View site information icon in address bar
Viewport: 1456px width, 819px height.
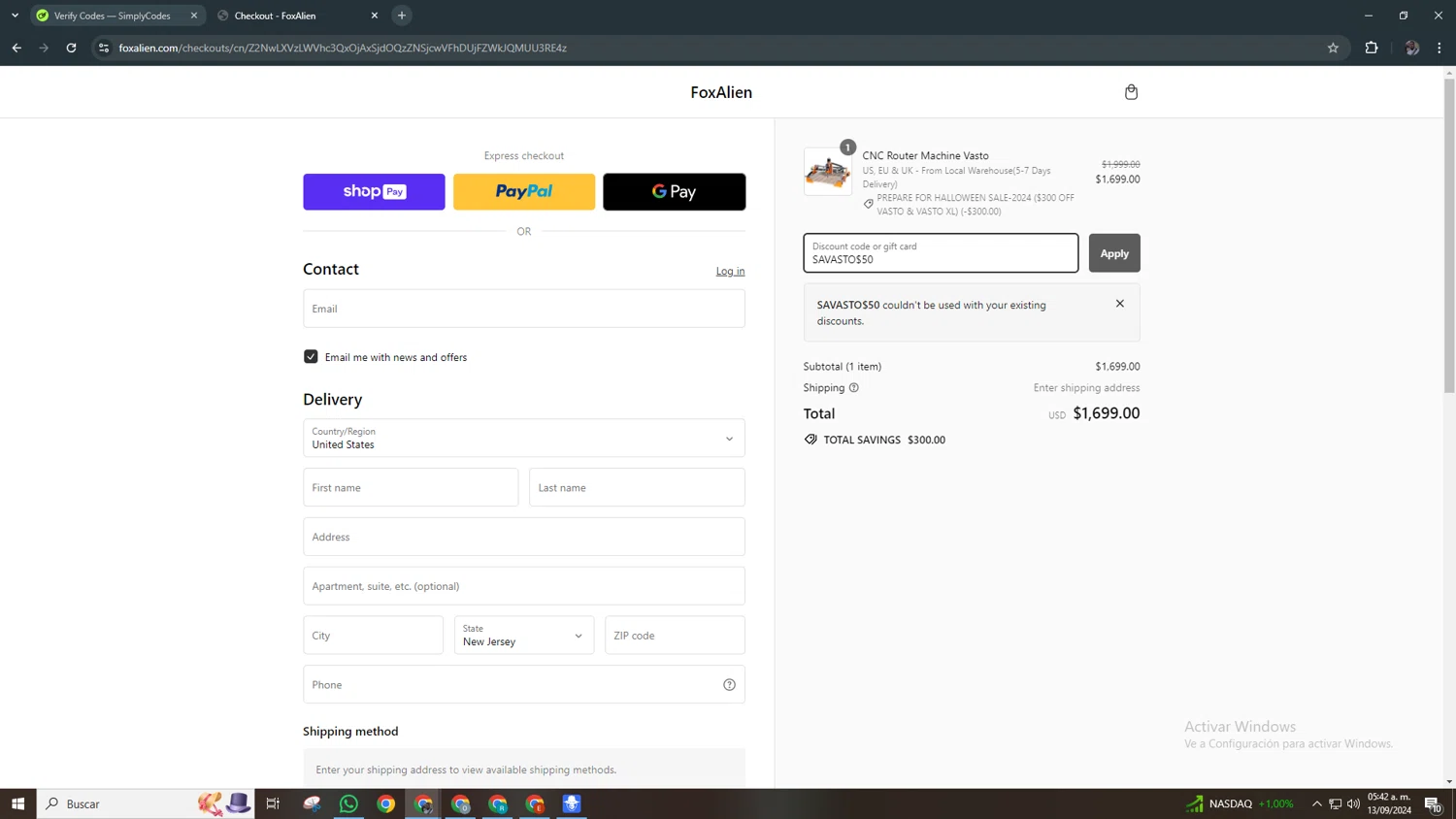[x=104, y=48]
